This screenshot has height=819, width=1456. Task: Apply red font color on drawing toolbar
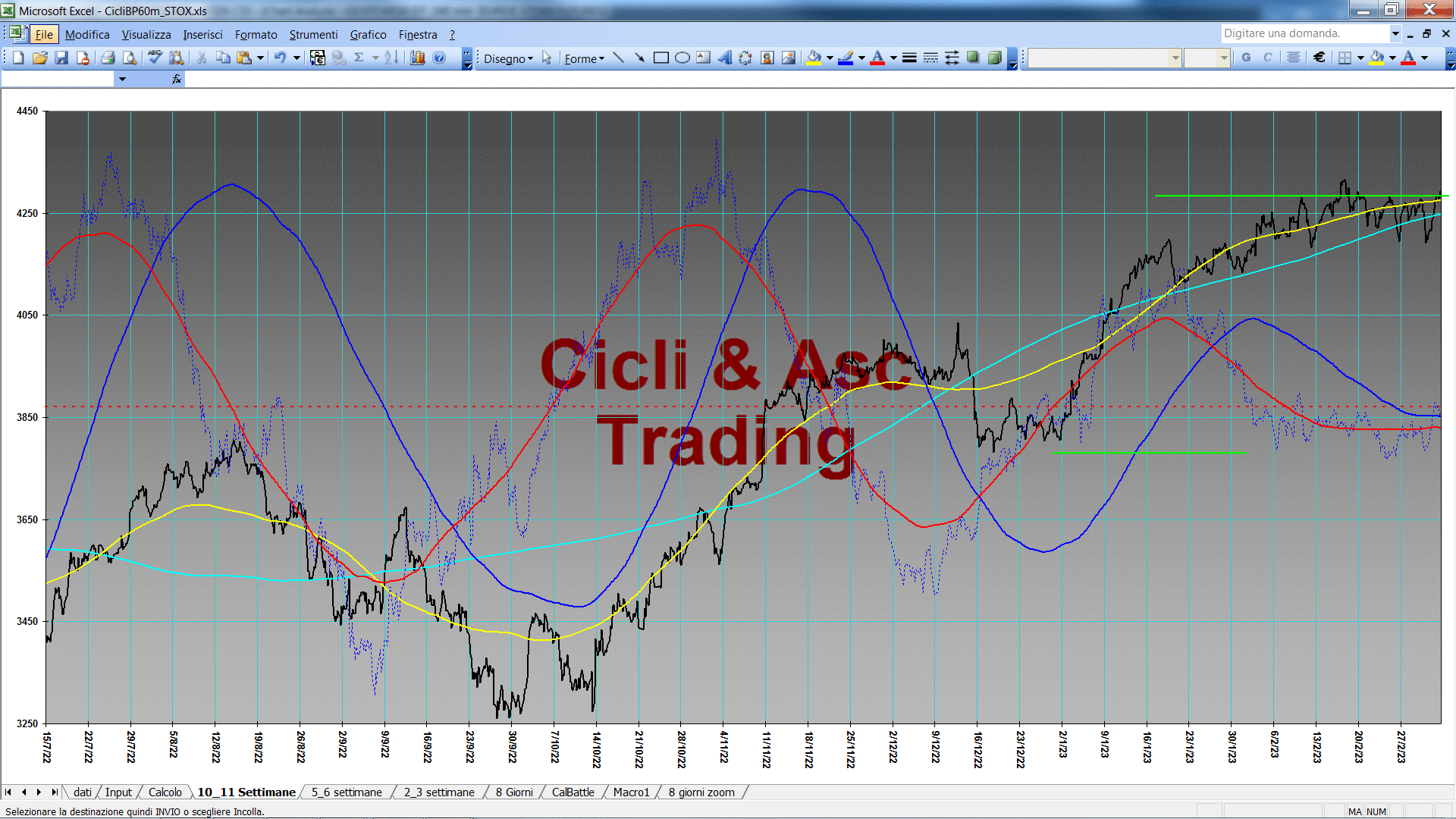click(x=877, y=58)
